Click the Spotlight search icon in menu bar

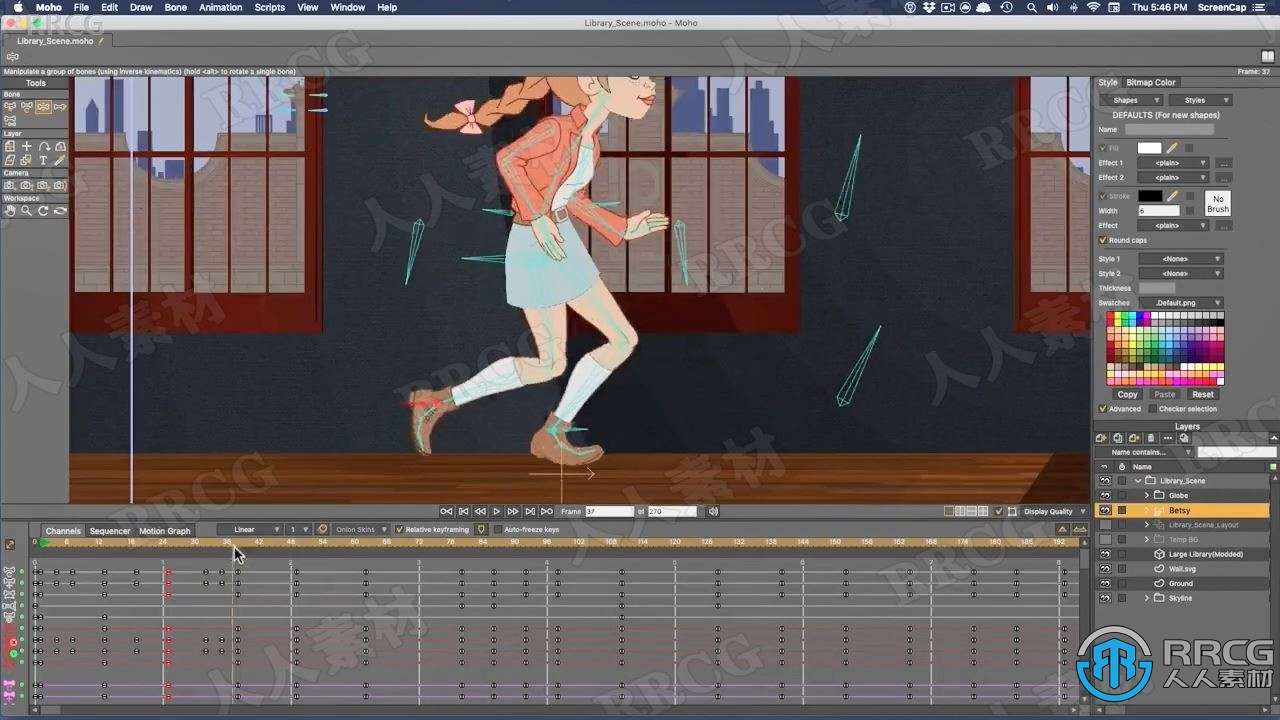pos(1031,7)
